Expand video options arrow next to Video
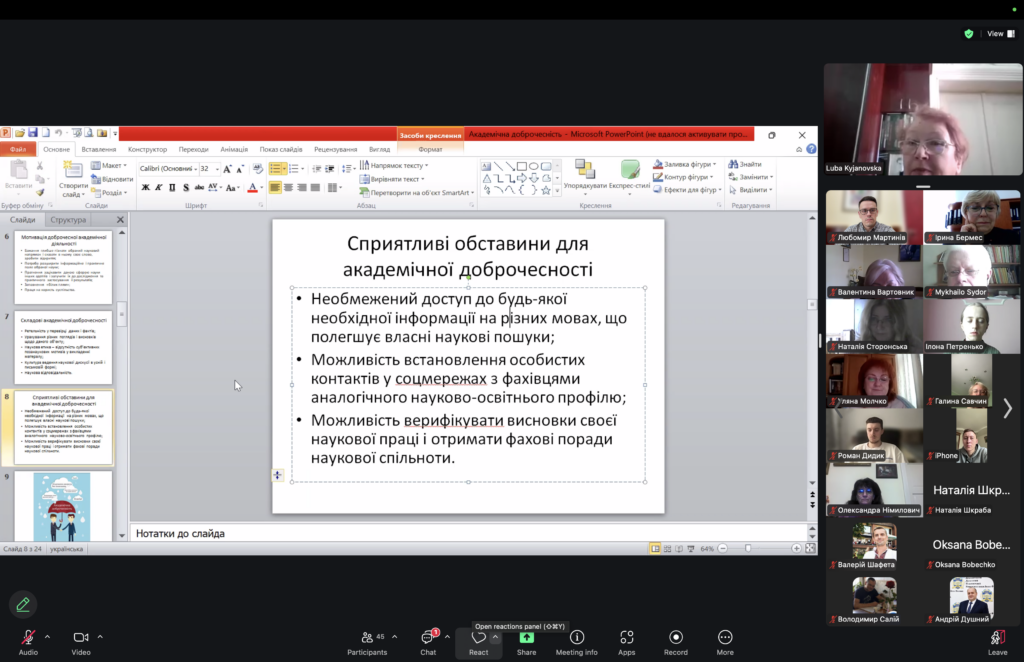1024x662 pixels. (100, 636)
